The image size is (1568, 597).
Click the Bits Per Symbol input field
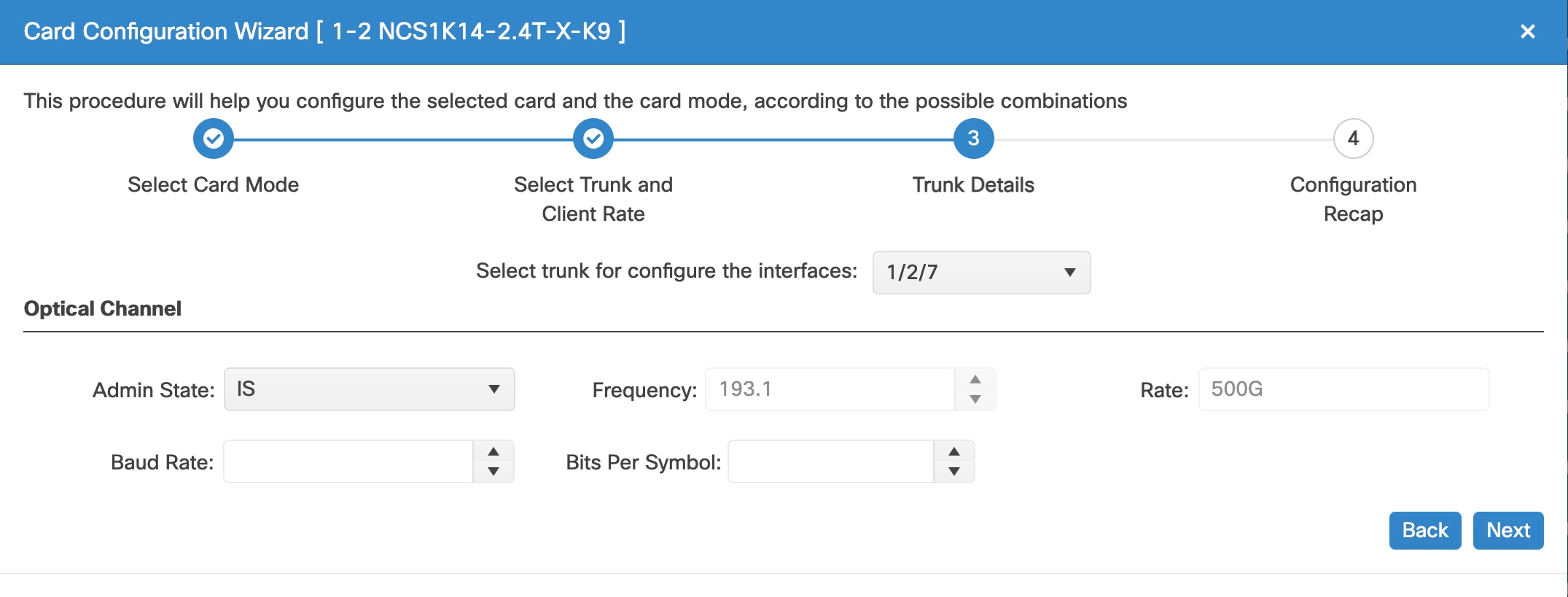831,461
